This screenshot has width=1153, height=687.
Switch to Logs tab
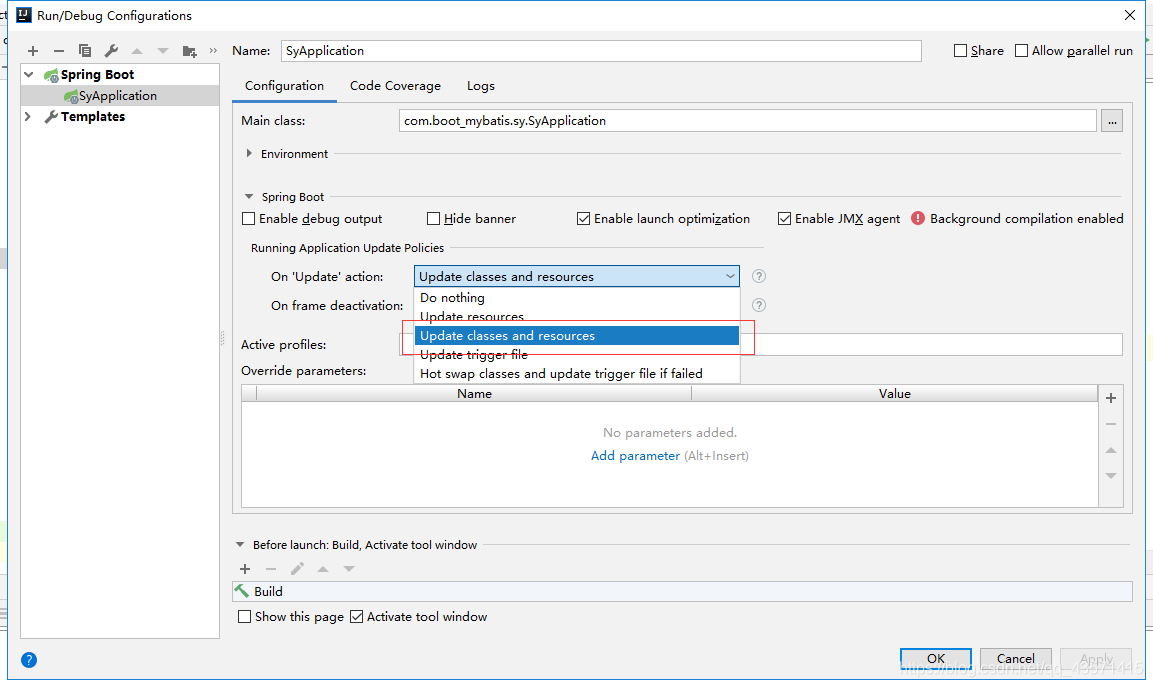click(481, 85)
